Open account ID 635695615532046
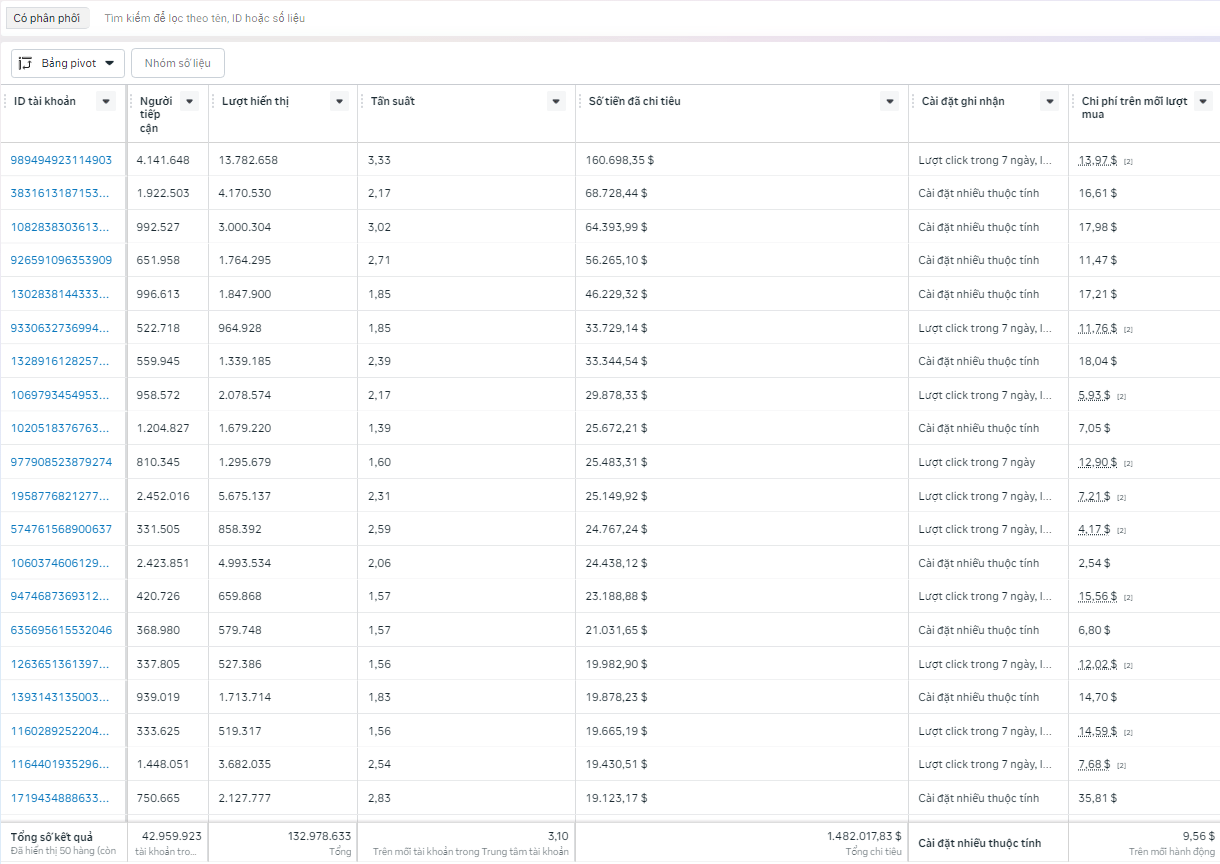Image resolution: width=1220 pixels, height=864 pixels. pos(61,630)
